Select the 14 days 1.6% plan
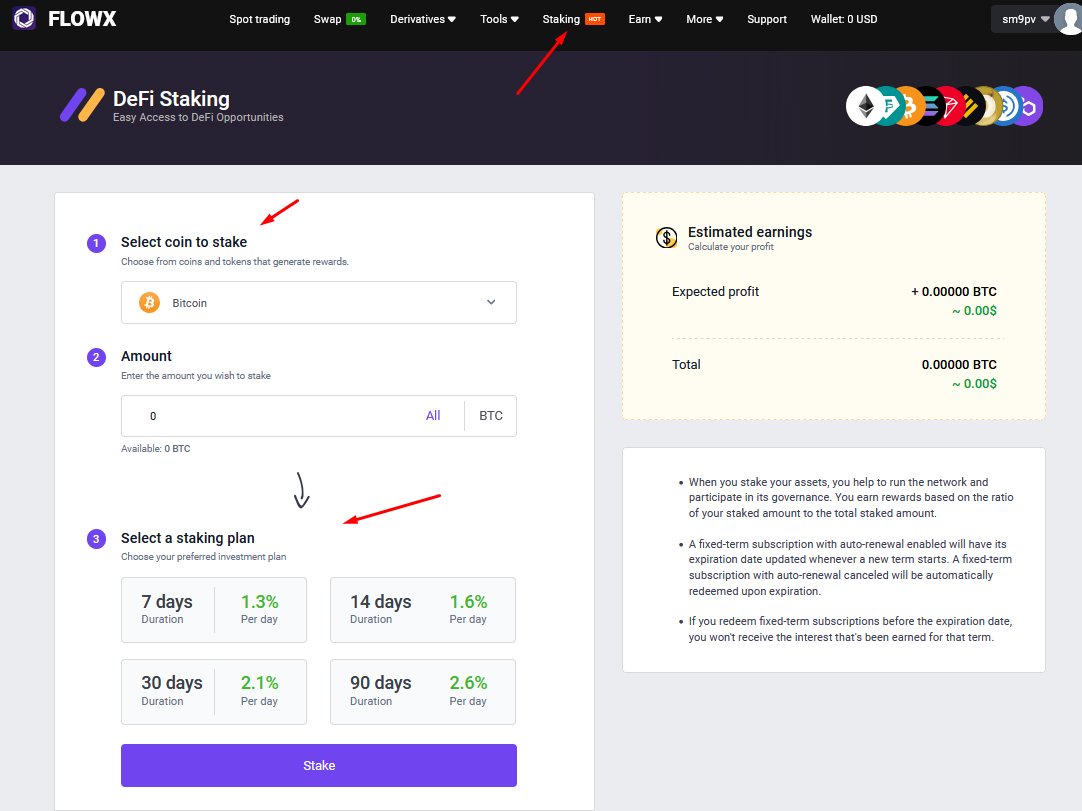The image size is (1082, 811). pos(423,610)
